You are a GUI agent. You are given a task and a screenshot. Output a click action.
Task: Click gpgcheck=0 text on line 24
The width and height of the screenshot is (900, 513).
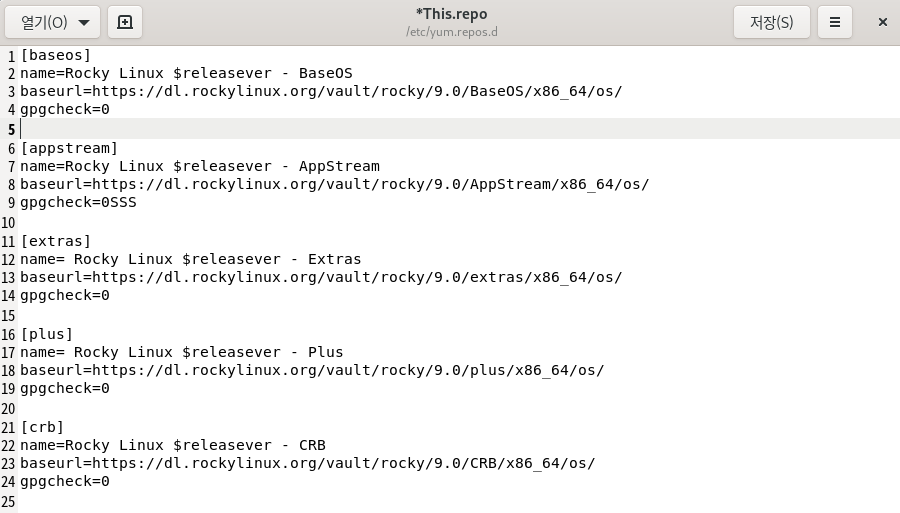65,481
